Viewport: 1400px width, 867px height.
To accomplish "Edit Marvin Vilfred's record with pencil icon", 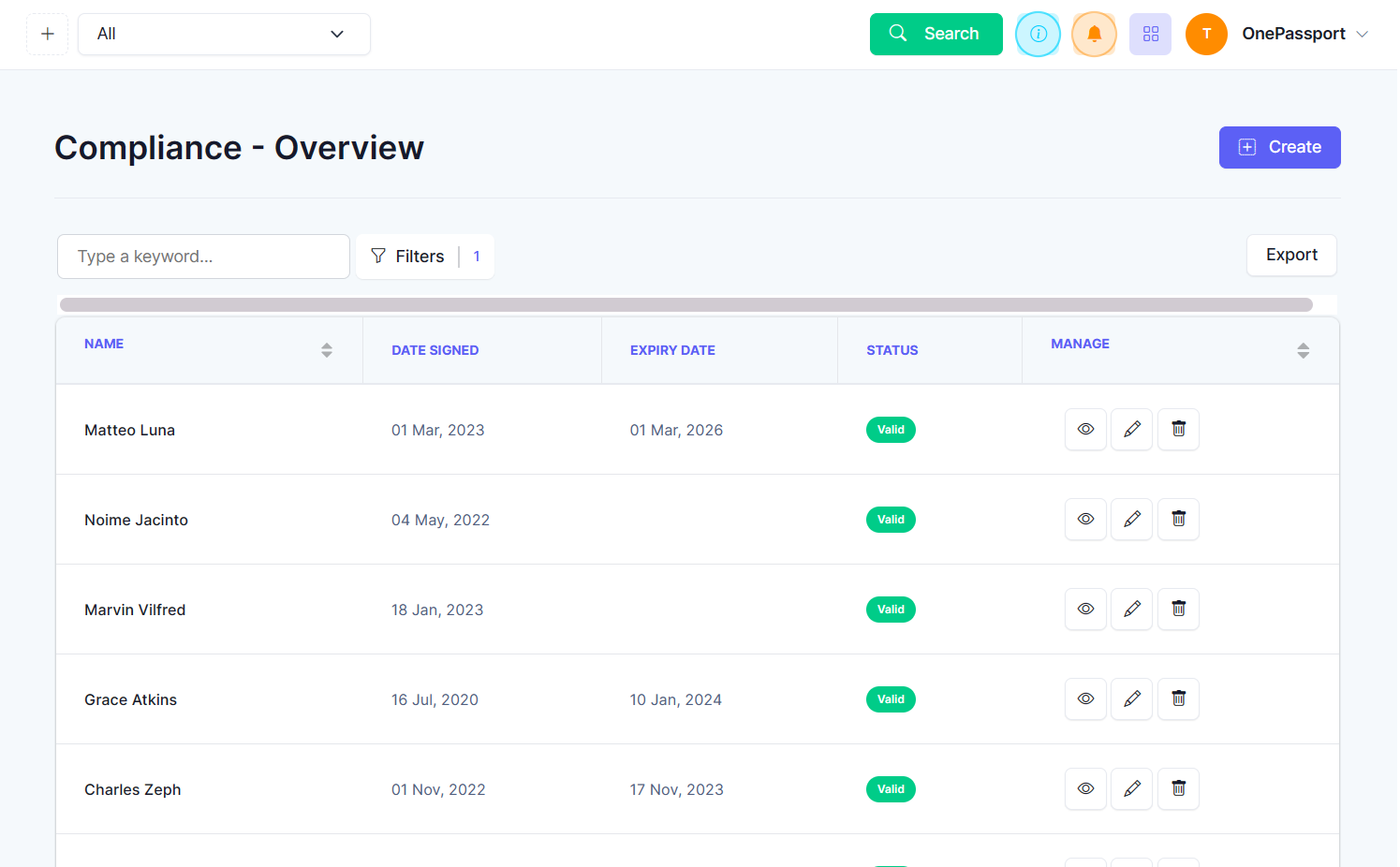I will 1131,610.
